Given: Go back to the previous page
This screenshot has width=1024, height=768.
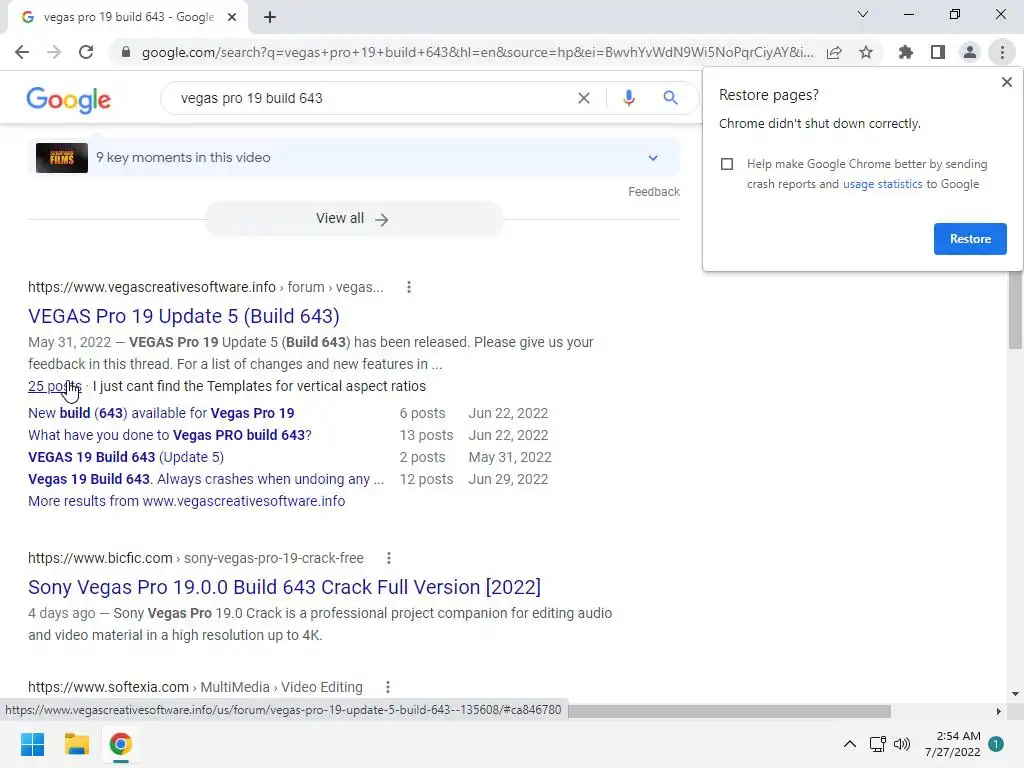Looking at the screenshot, I should point(22,52).
